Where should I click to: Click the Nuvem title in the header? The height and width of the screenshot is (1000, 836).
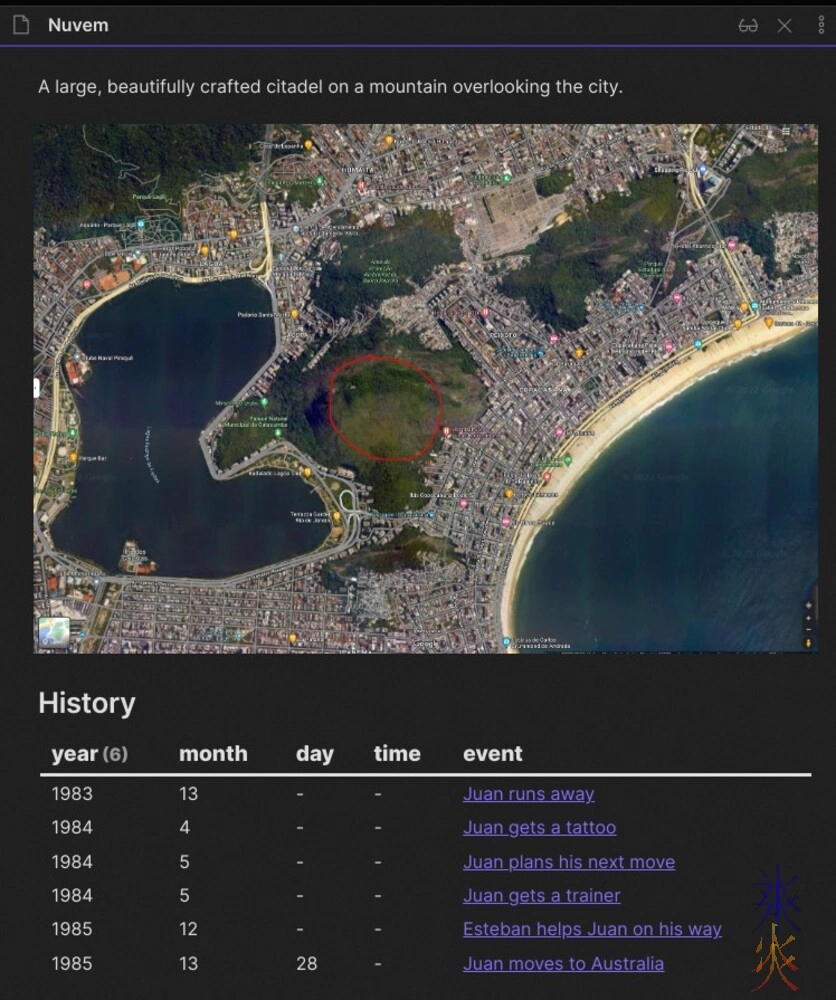click(78, 25)
